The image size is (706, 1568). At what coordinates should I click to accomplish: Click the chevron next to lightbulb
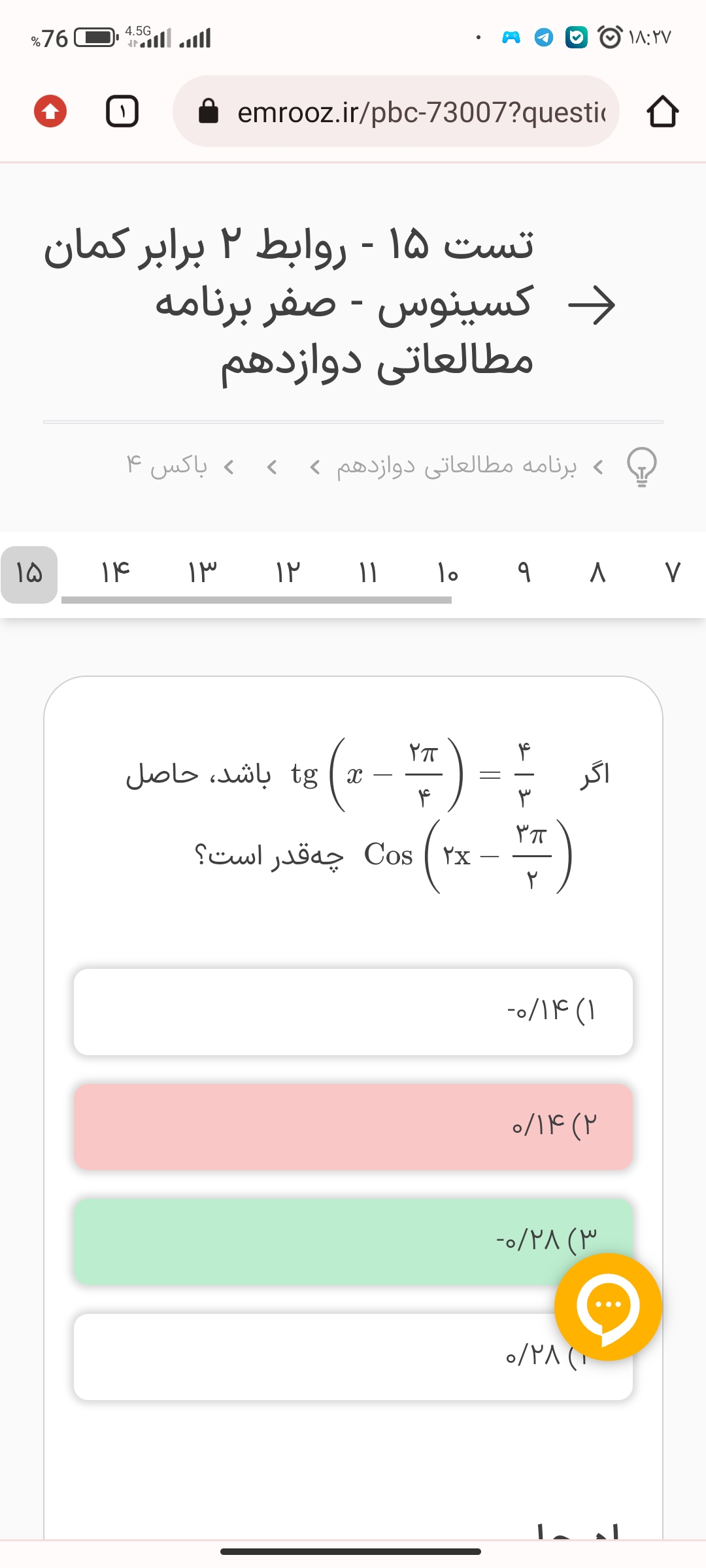point(597,466)
